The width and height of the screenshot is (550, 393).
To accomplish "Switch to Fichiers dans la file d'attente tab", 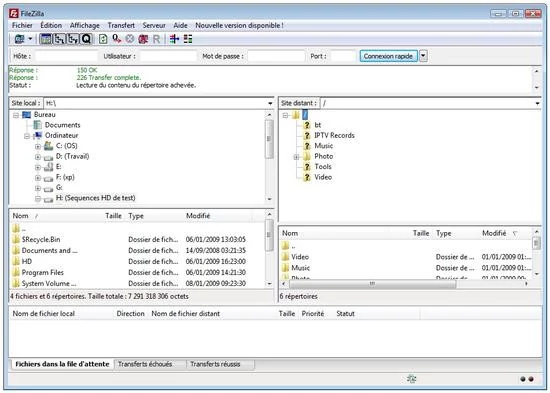I will click(x=62, y=364).
